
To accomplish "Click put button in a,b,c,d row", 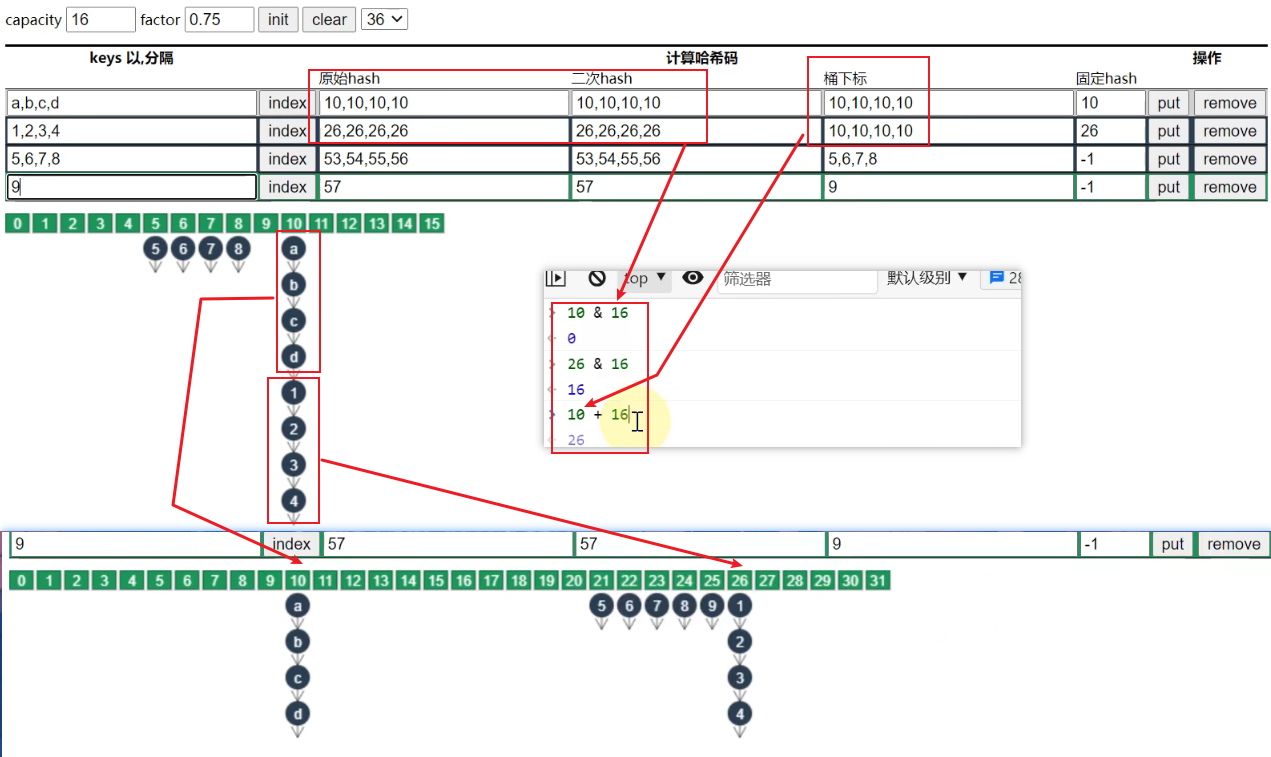I will (x=1169, y=103).
